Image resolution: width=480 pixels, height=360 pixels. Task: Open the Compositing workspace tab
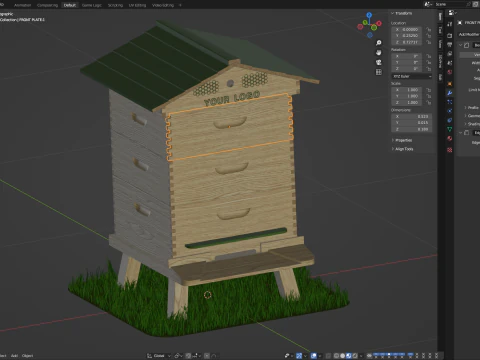[47, 5]
